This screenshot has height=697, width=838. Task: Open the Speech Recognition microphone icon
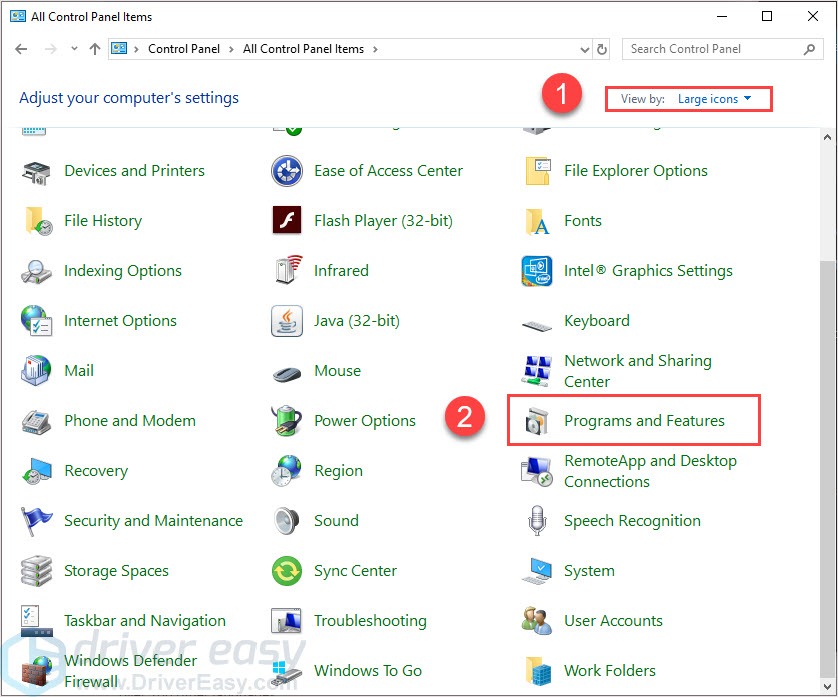coord(537,521)
